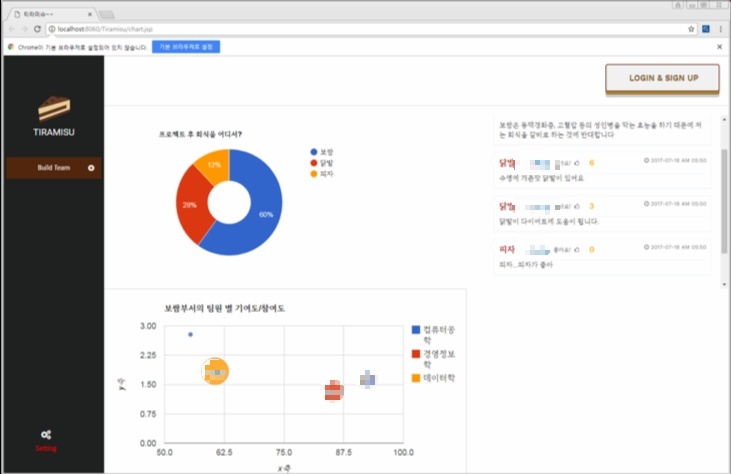The height and width of the screenshot is (474, 731).
Task: Click the Tiramisu cake logo
Action: pyautogui.click(x=54, y=109)
